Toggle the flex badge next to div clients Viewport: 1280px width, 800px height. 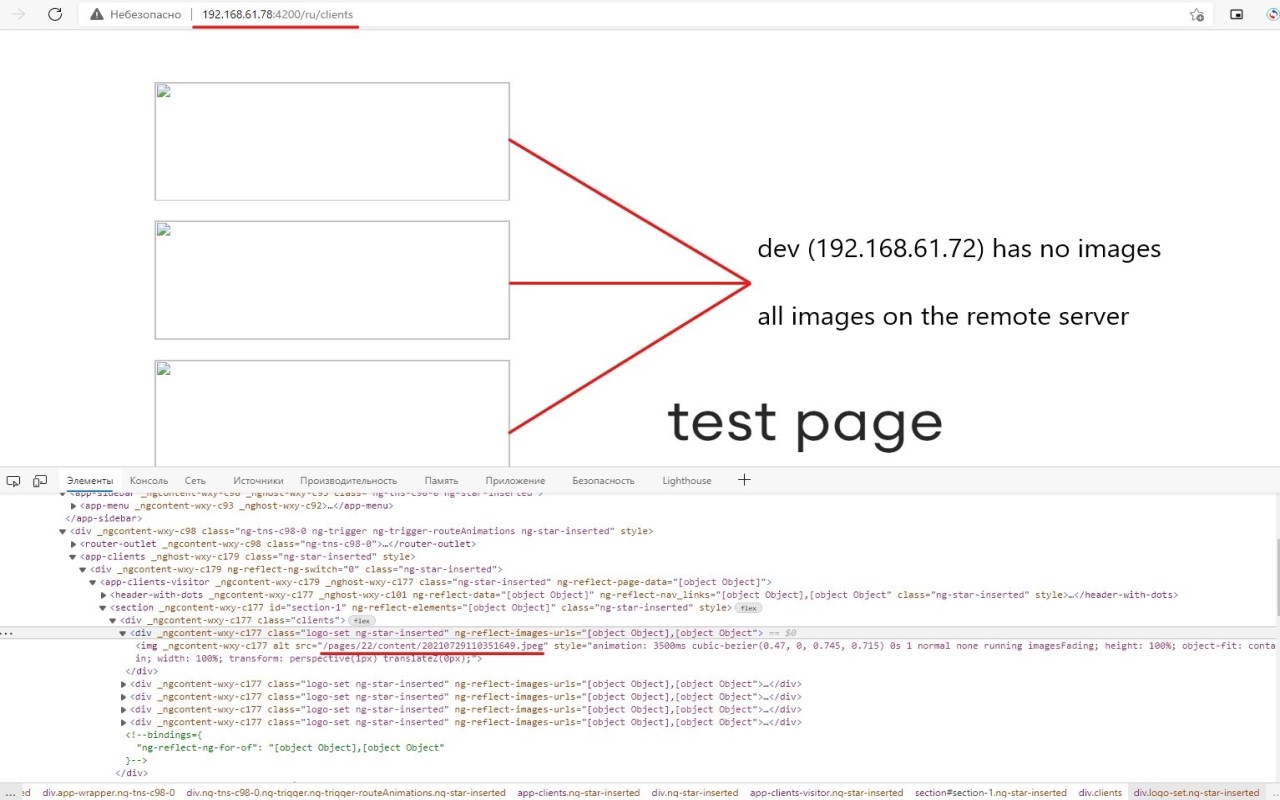point(361,621)
